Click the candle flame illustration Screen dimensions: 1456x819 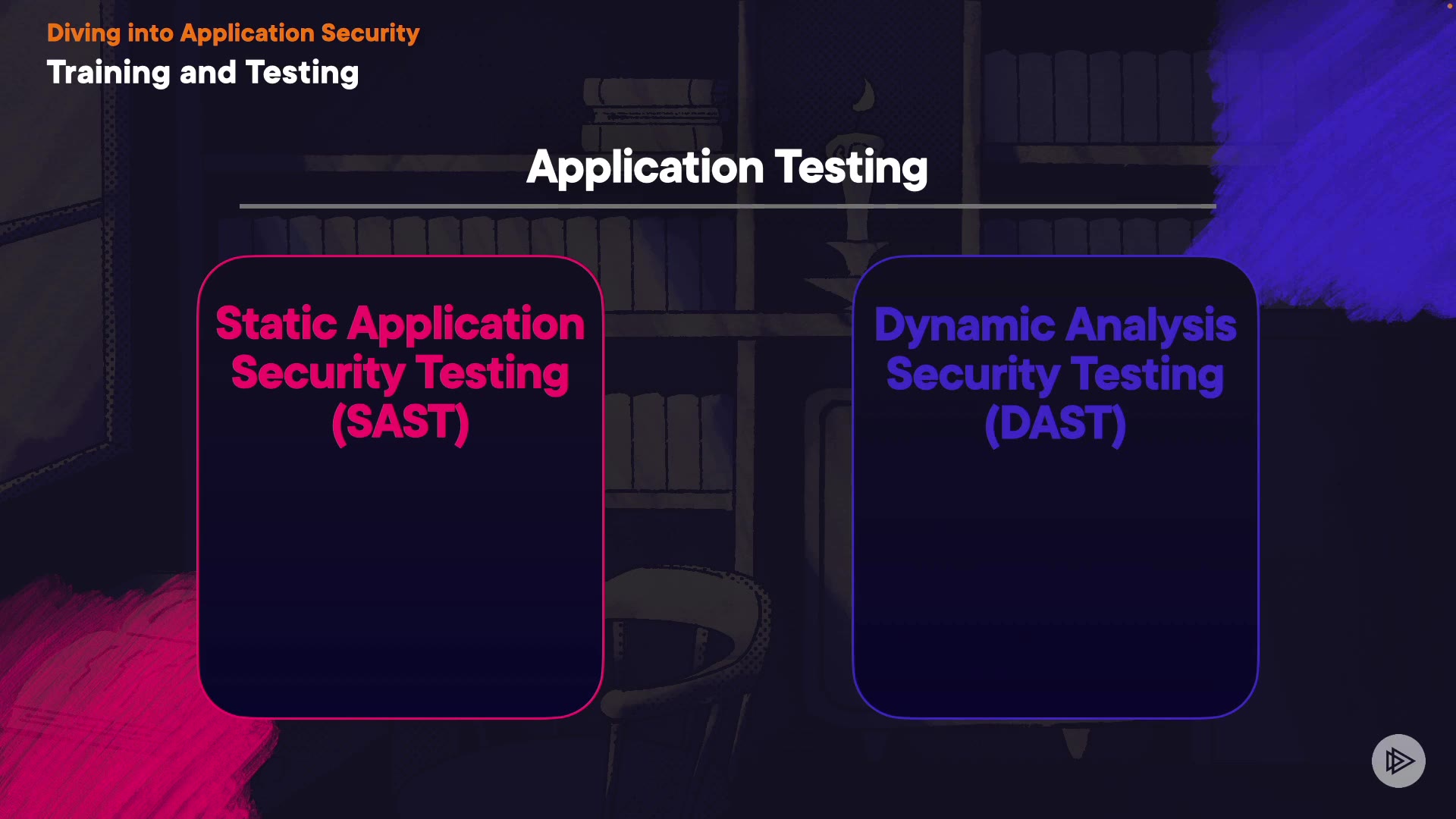pos(864,96)
